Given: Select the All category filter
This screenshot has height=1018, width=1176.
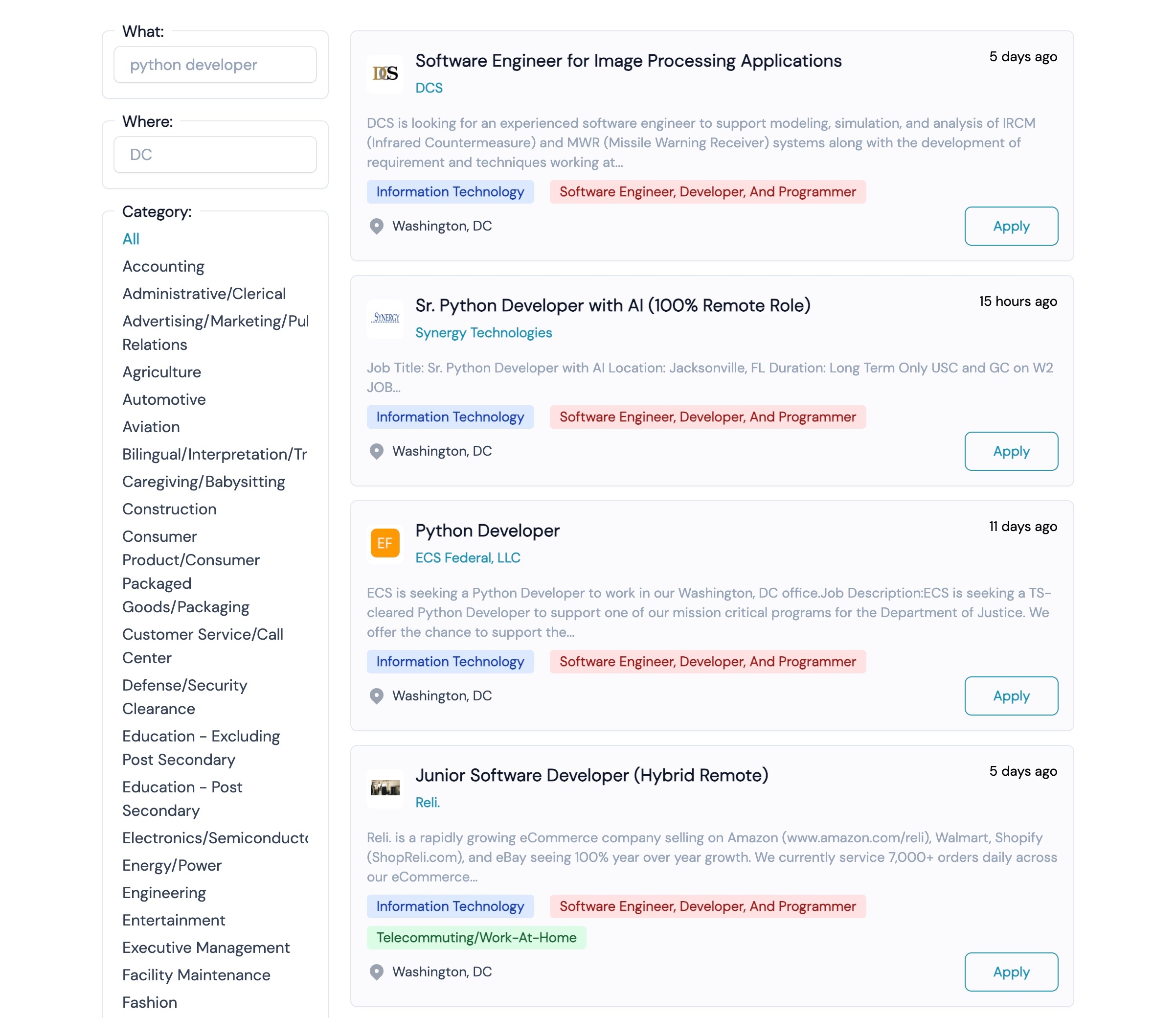Looking at the screenshot, I should coord(131,239).
